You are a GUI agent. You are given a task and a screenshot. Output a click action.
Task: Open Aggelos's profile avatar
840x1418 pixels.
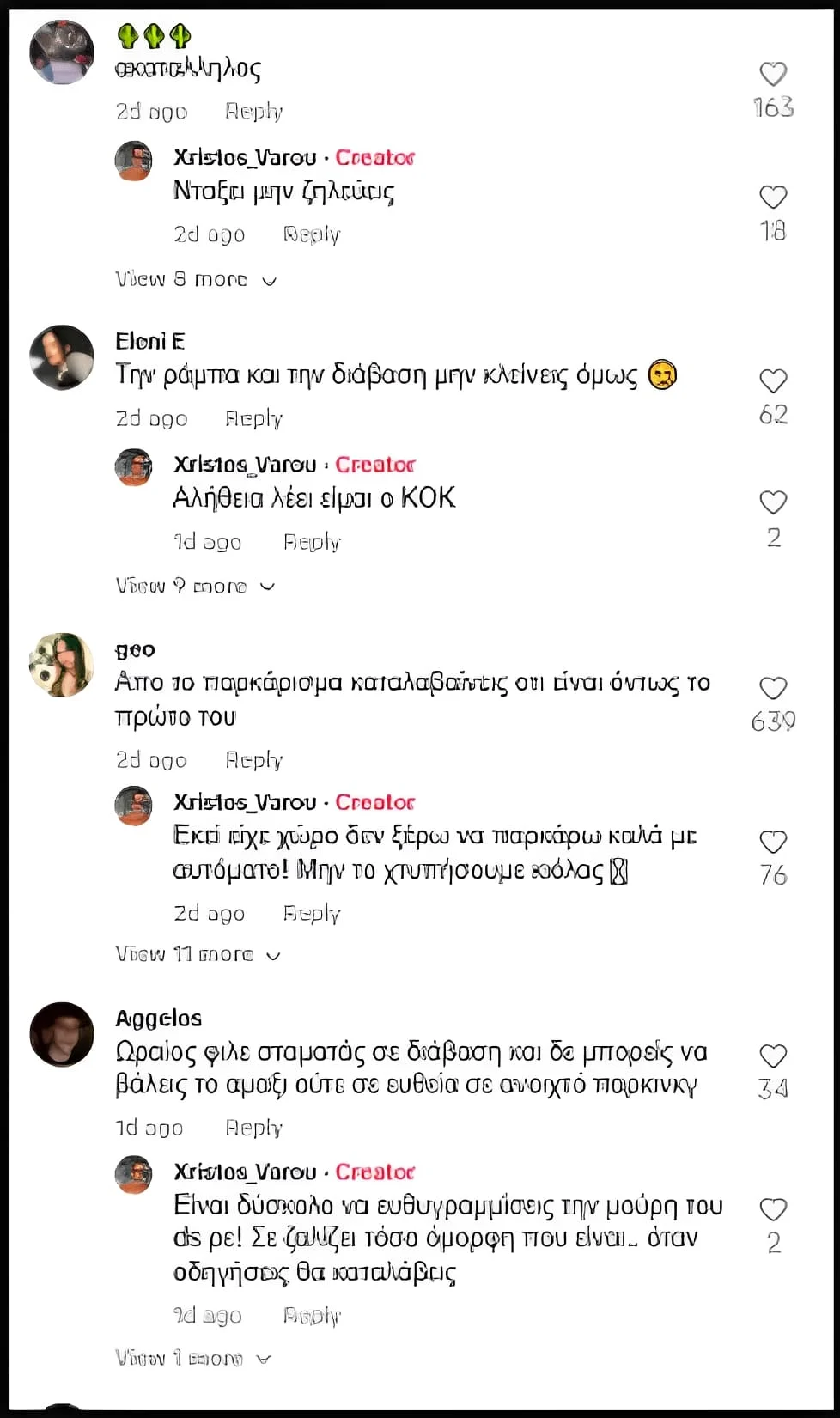(62, 1034)
